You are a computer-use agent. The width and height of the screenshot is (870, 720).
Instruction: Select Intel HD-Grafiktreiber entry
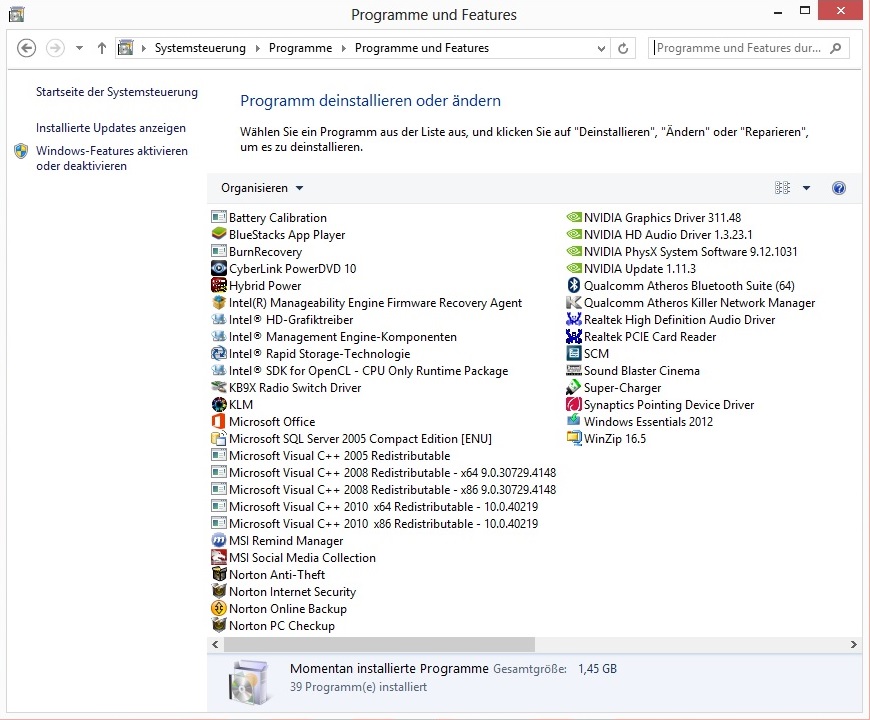[282, 320]
